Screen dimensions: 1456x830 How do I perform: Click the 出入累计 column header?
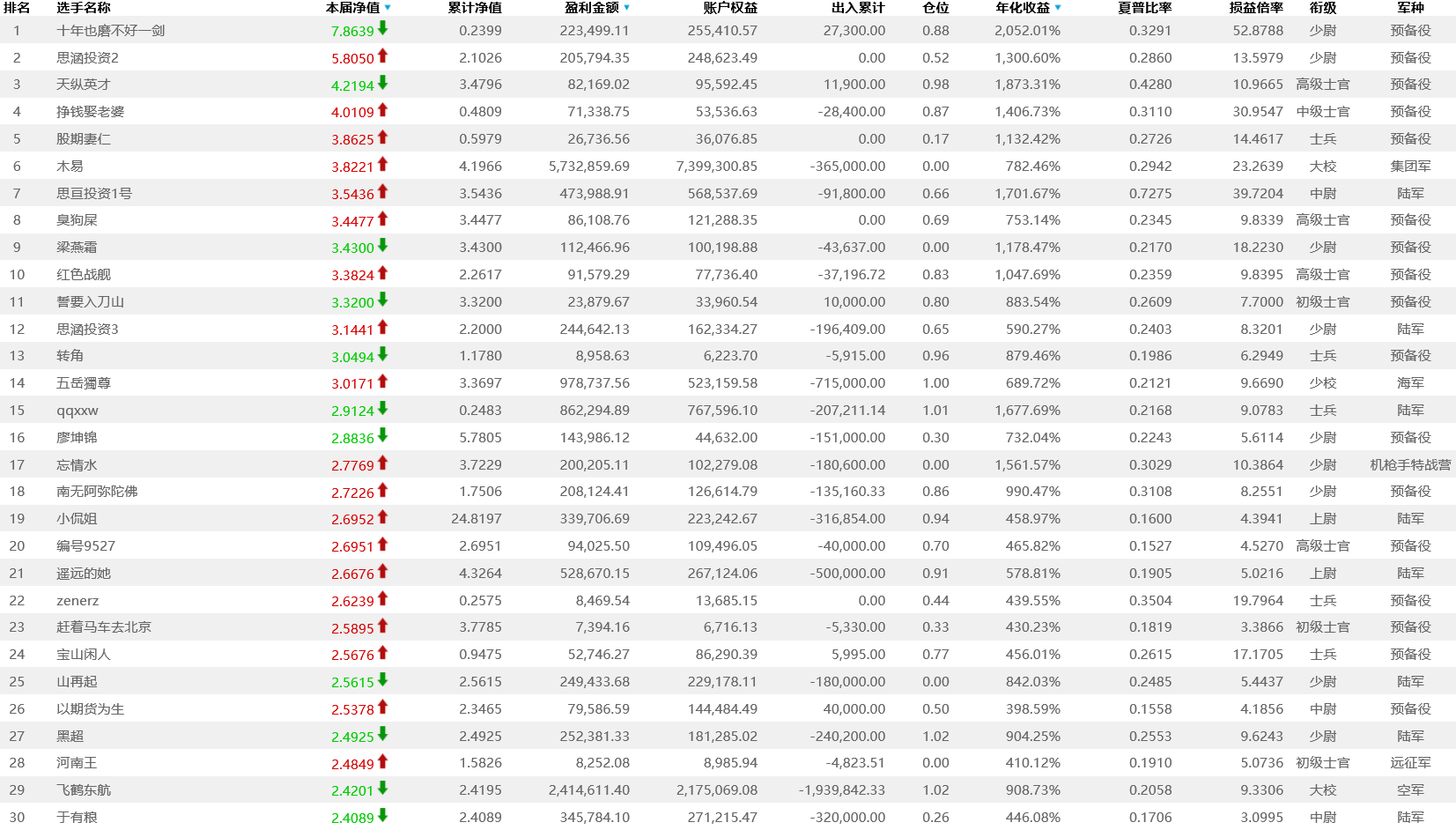858,8
